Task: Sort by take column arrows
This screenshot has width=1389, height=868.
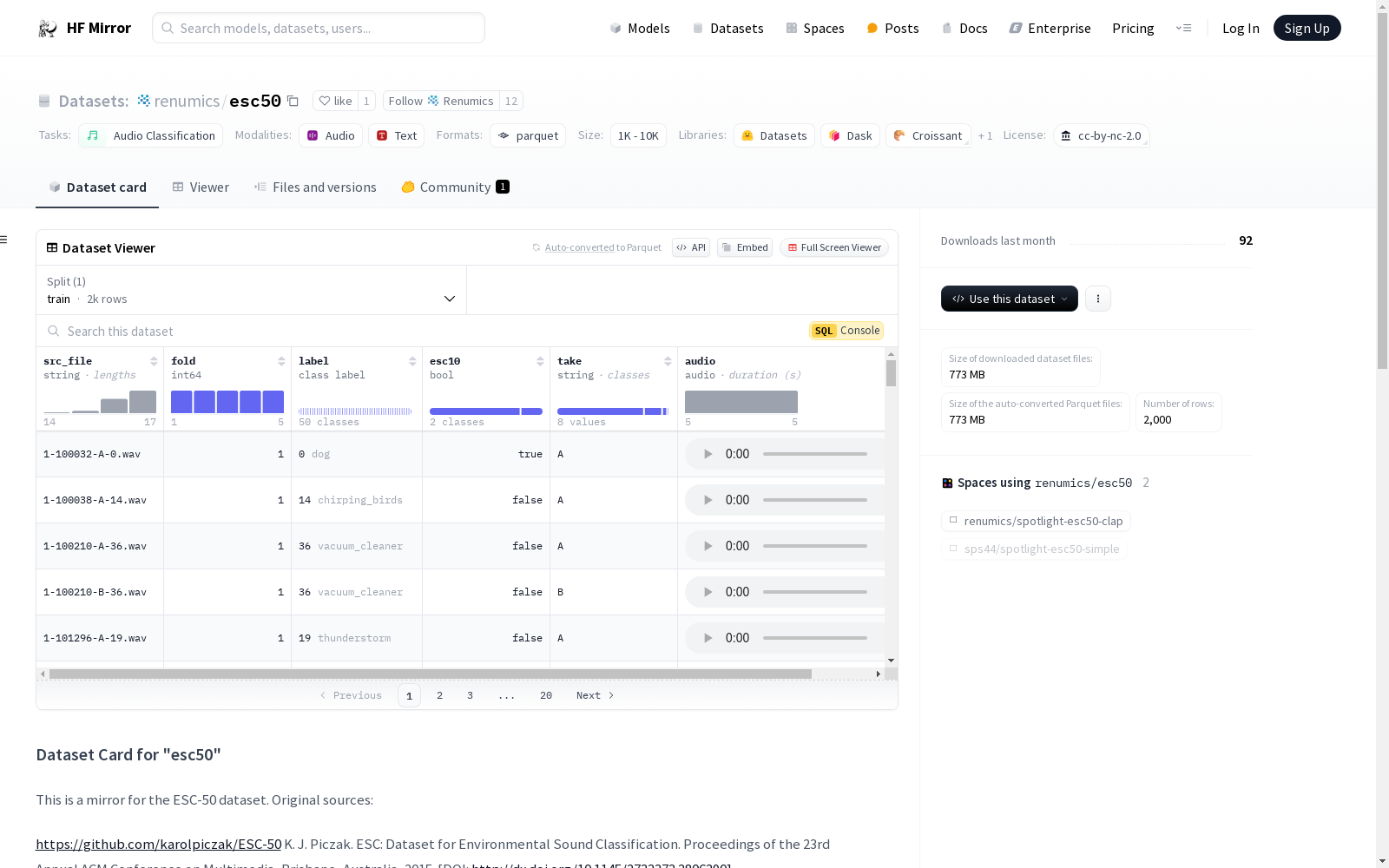Action: coord(668,361)
